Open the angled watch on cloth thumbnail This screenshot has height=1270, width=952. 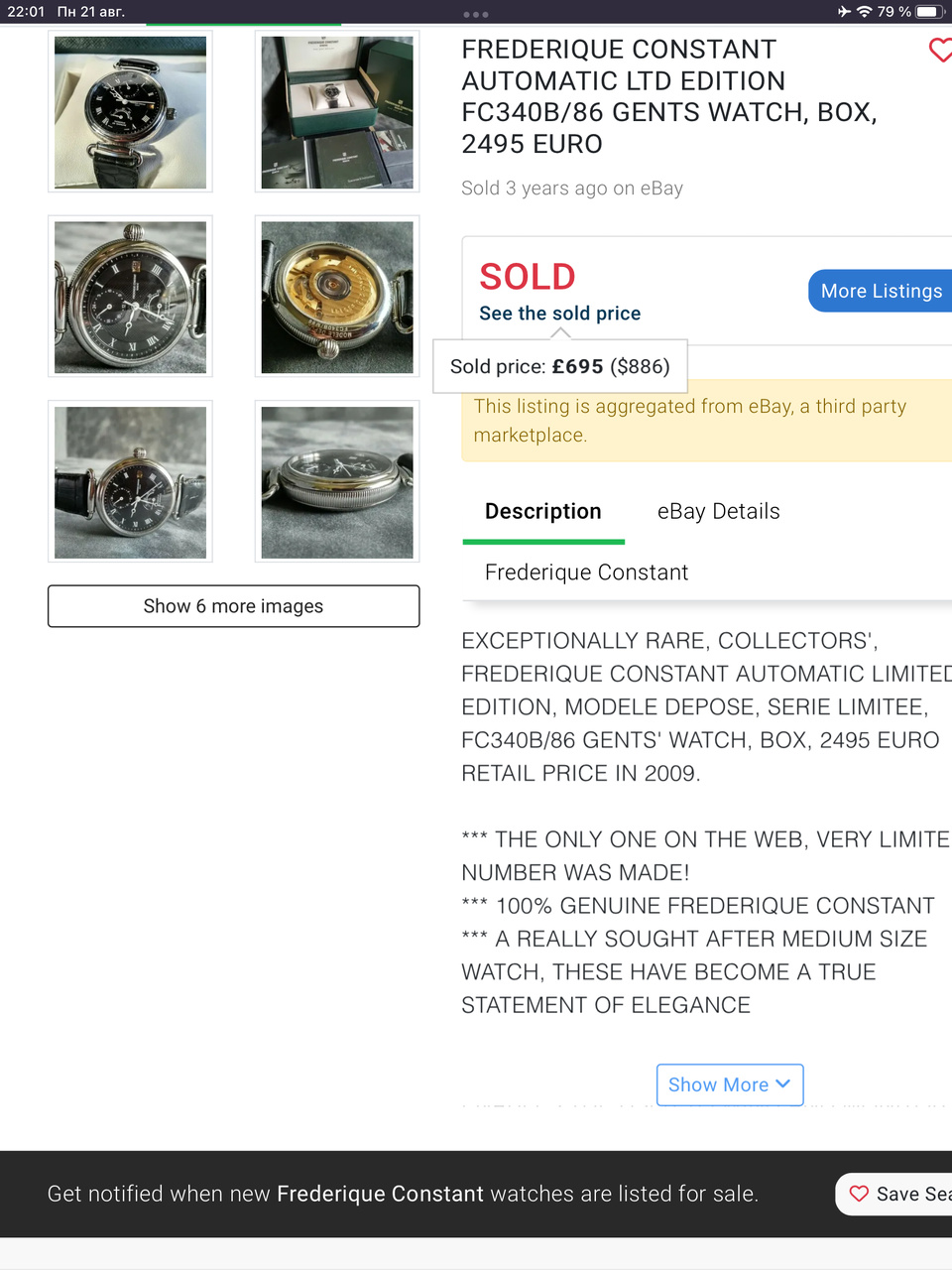point(130,482)
